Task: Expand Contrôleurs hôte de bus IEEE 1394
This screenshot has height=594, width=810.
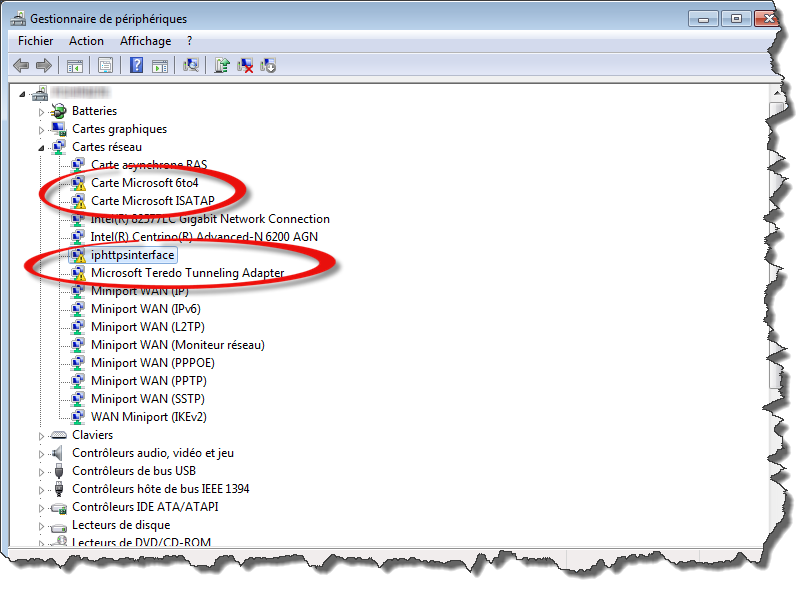Action: 41,490
